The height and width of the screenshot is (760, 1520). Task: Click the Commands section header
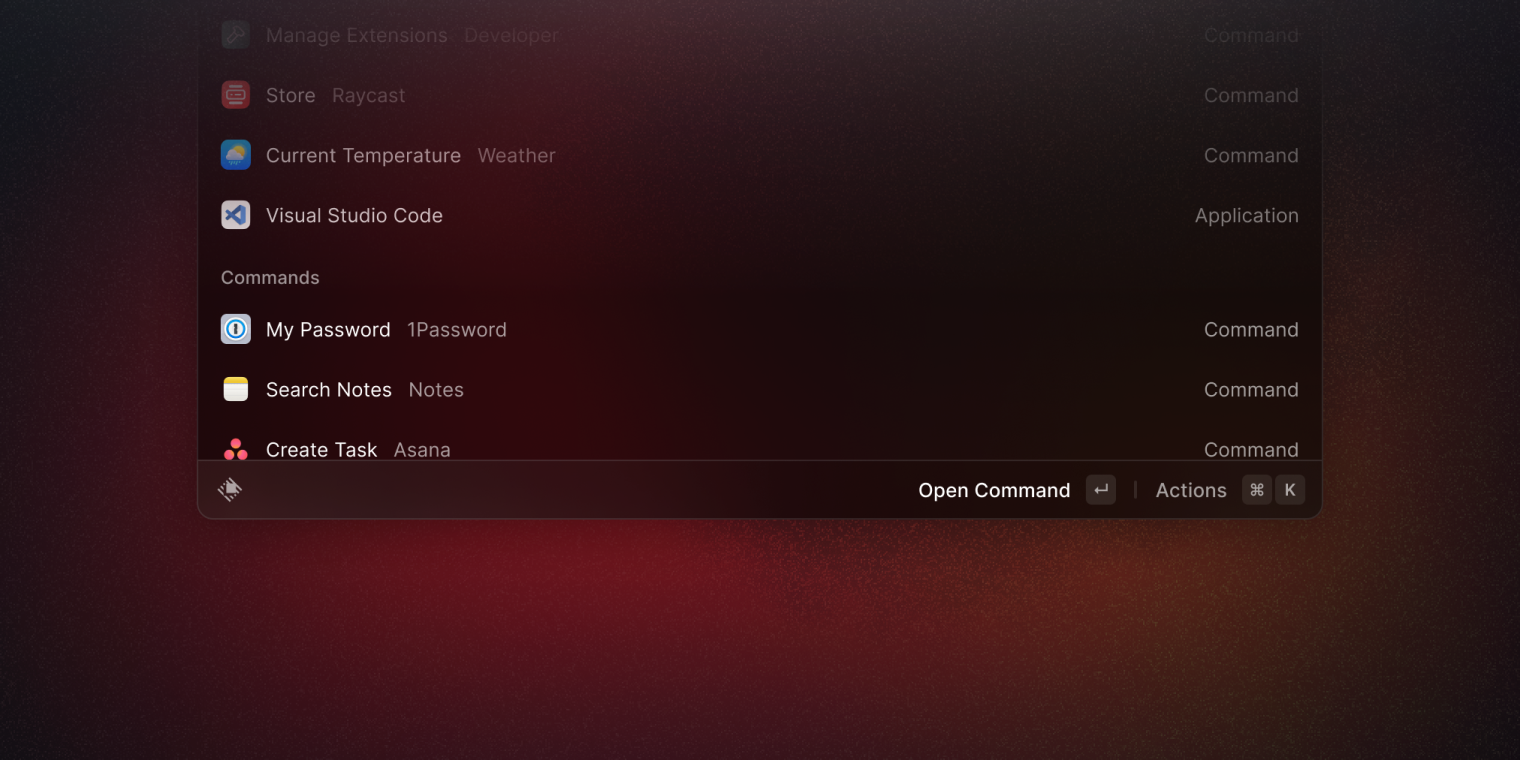click(270, 277)
